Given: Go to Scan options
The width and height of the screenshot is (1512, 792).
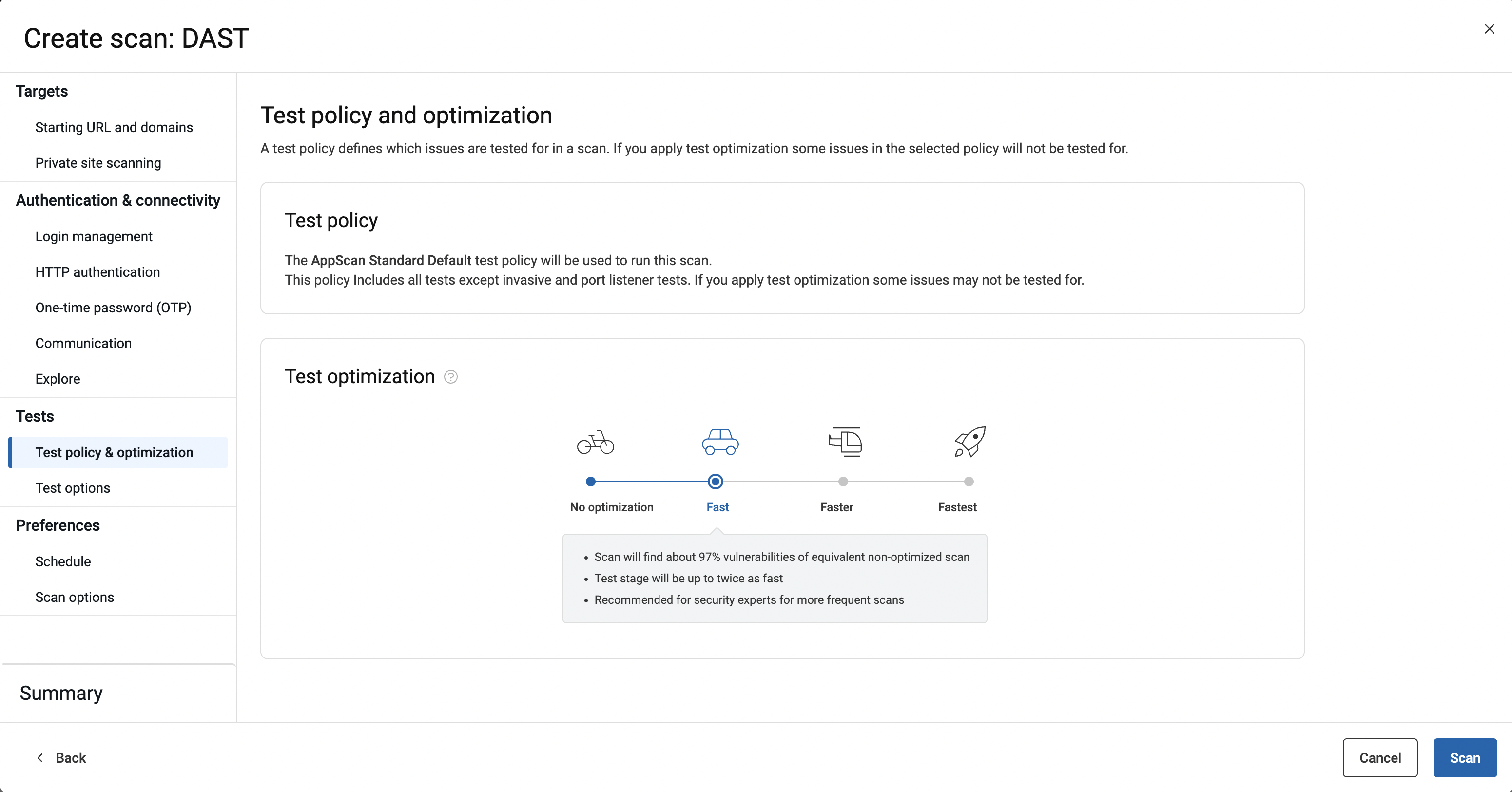Looking at the screenshot, I should (75, 597).
